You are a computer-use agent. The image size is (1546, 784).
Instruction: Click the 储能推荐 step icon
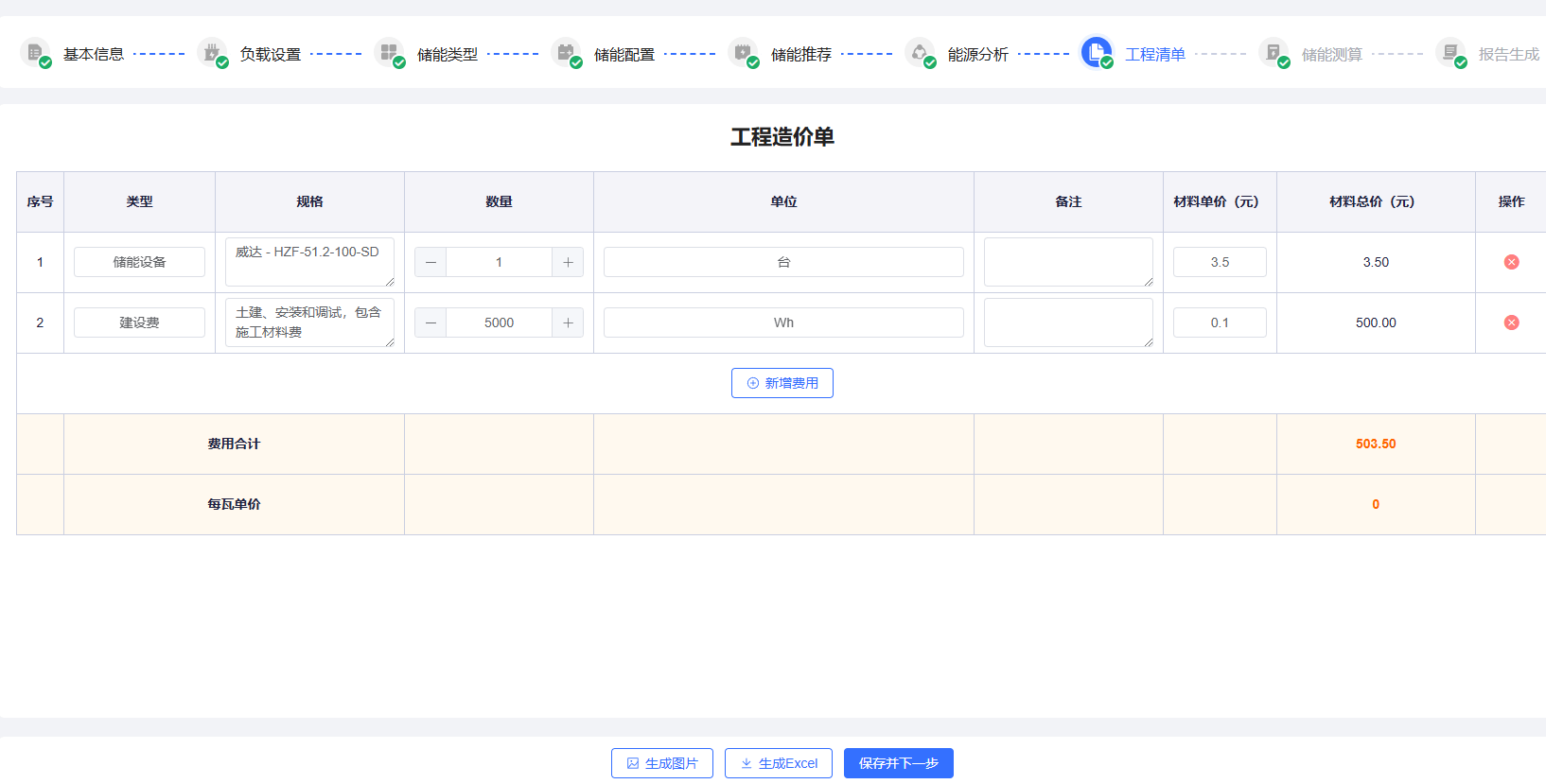point(743,53)
